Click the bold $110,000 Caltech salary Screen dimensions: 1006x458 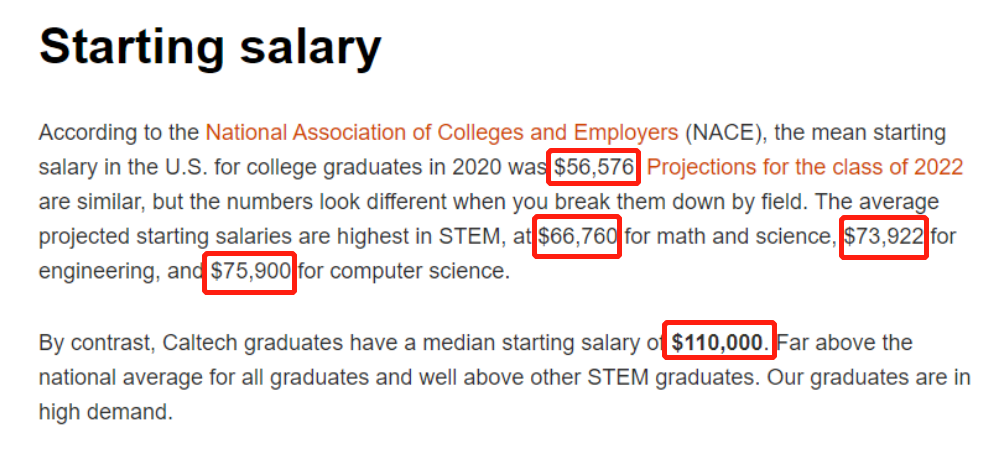(x=717, y=343)
